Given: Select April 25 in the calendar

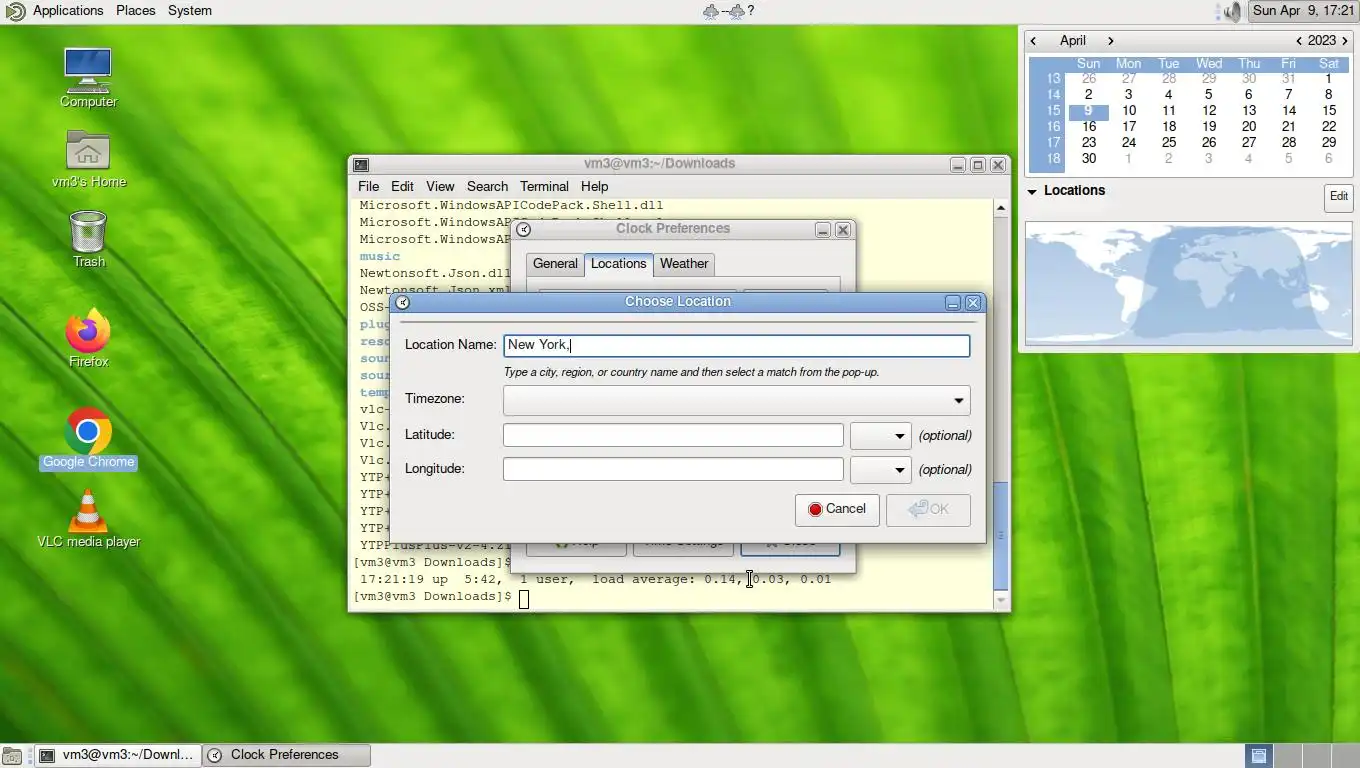Looking at the screenshot, I should 1168,143.
